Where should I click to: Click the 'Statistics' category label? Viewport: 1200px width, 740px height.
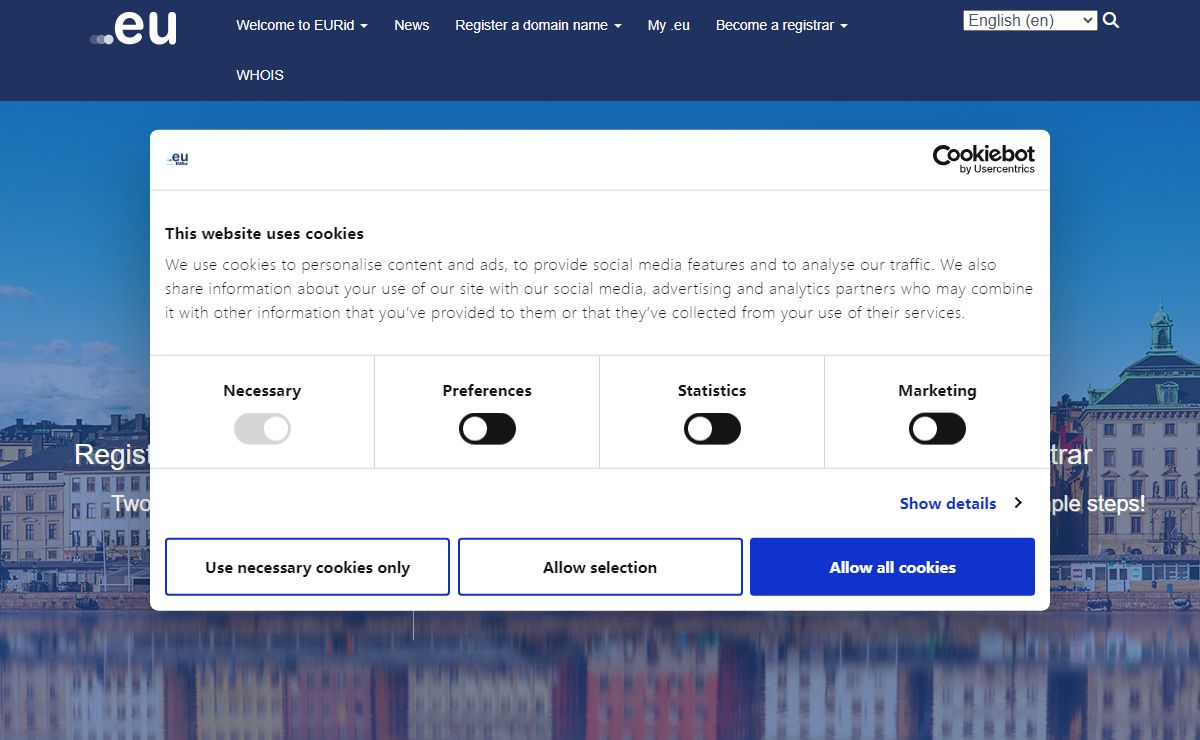[x=712, y=391]
